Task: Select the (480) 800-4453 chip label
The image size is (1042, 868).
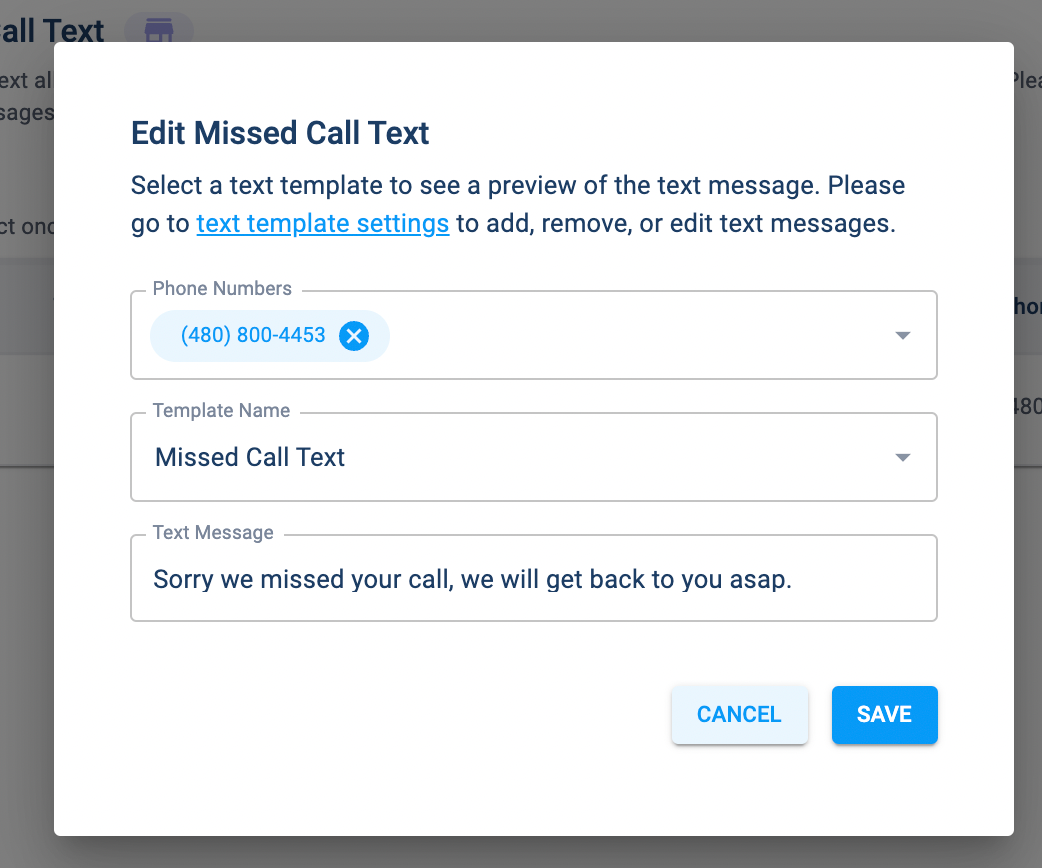Action: (253, 336)
